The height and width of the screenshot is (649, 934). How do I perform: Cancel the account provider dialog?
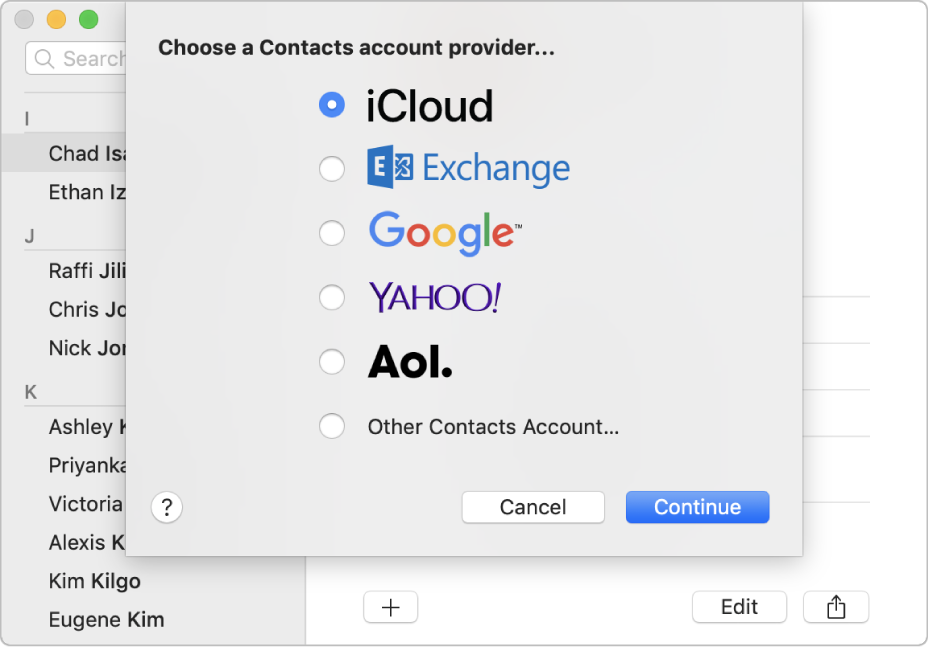point(533,507)
